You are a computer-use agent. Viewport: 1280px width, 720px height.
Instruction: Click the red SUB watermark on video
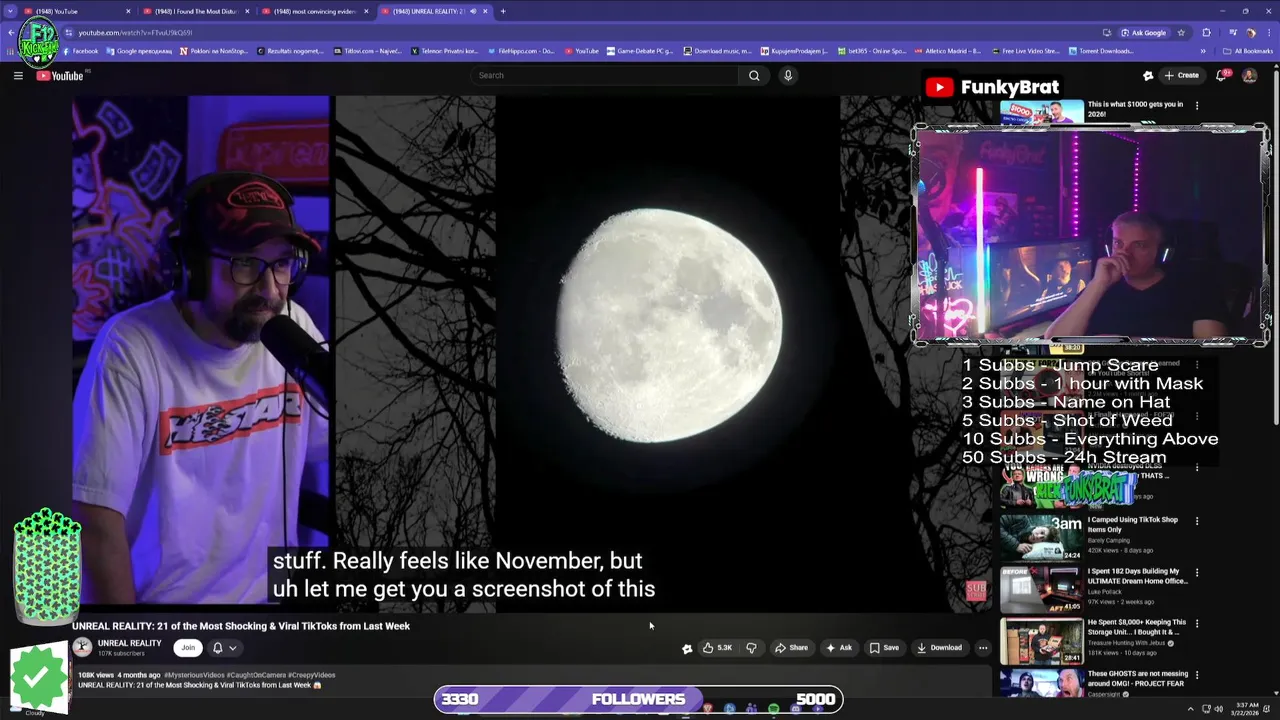(x=976, y=589)
